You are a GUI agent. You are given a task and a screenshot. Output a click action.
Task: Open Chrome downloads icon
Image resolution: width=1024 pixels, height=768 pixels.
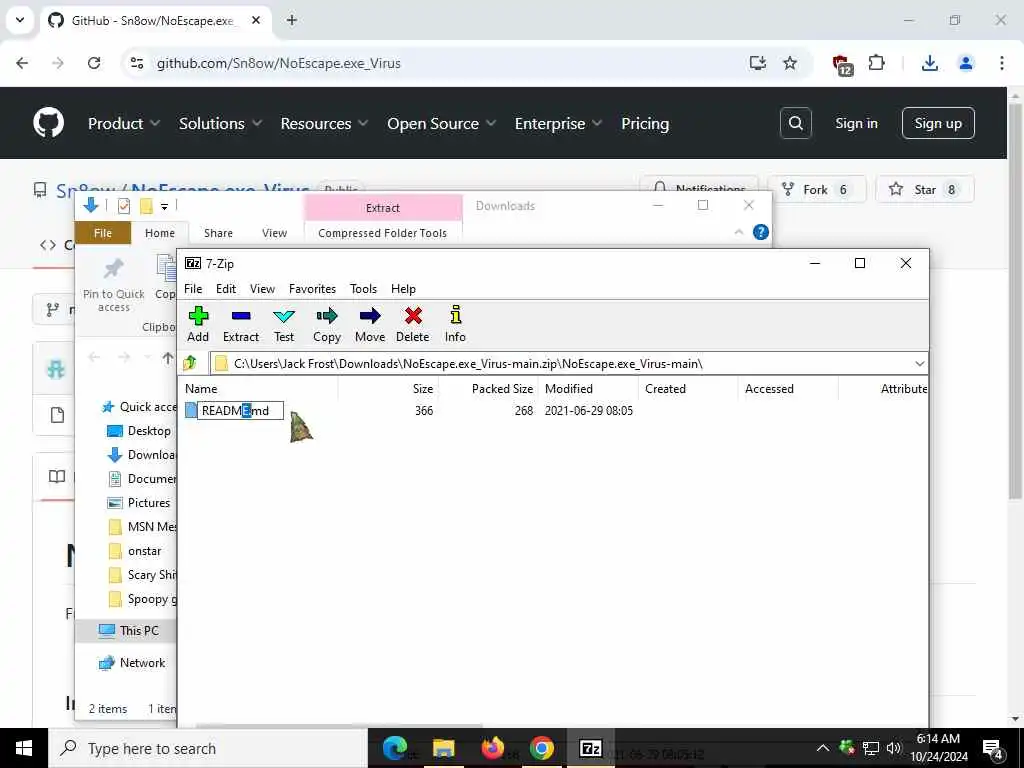coord(929,63)
